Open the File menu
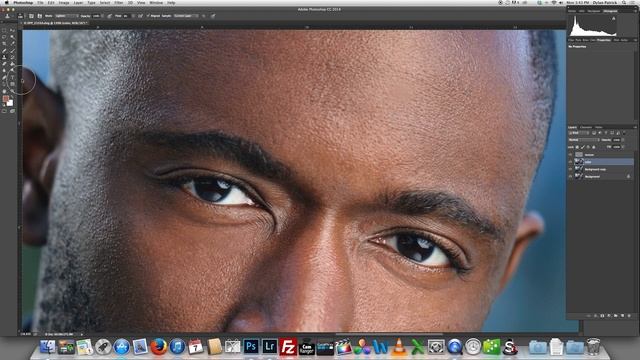Viewport: 640px width, 360px height. tap(40, 2)
